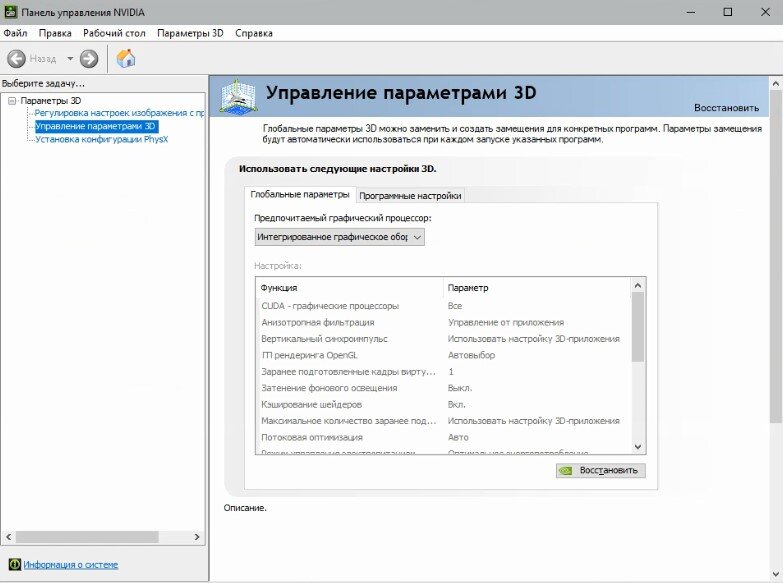Open the Справка menu
783x583 pixels.
tap(254, 33)
